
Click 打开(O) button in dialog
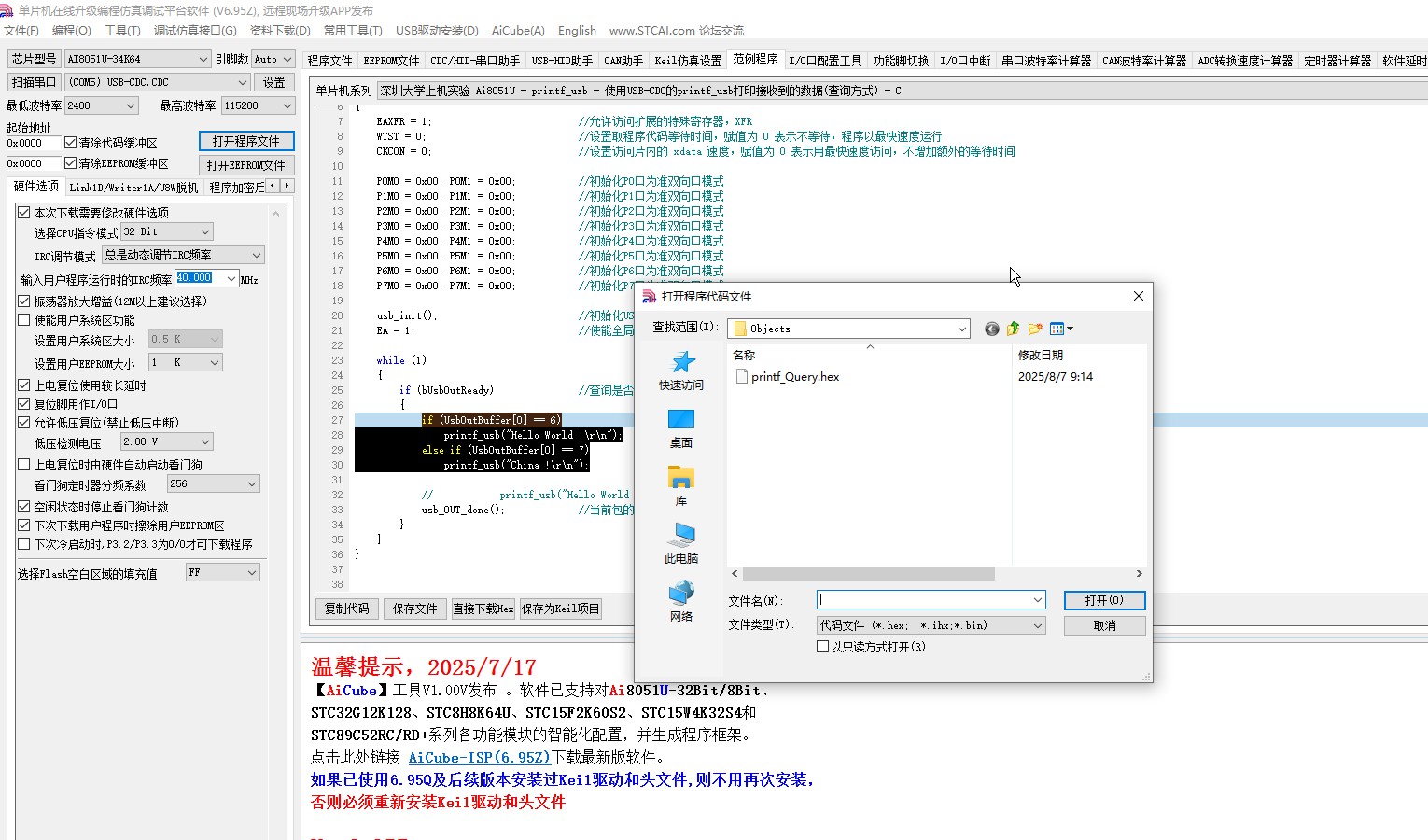[1104, 600]
